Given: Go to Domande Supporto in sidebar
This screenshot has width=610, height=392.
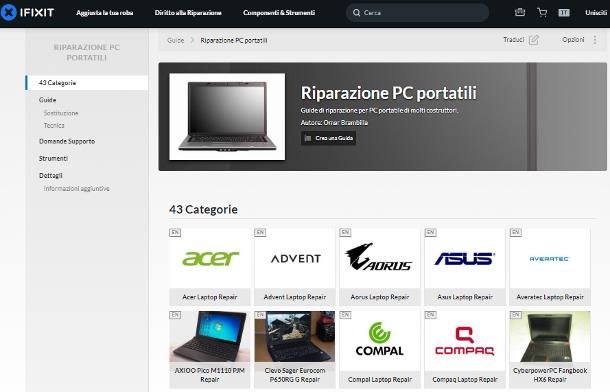Looking at the screenshot, I should (x=67, y=141).
